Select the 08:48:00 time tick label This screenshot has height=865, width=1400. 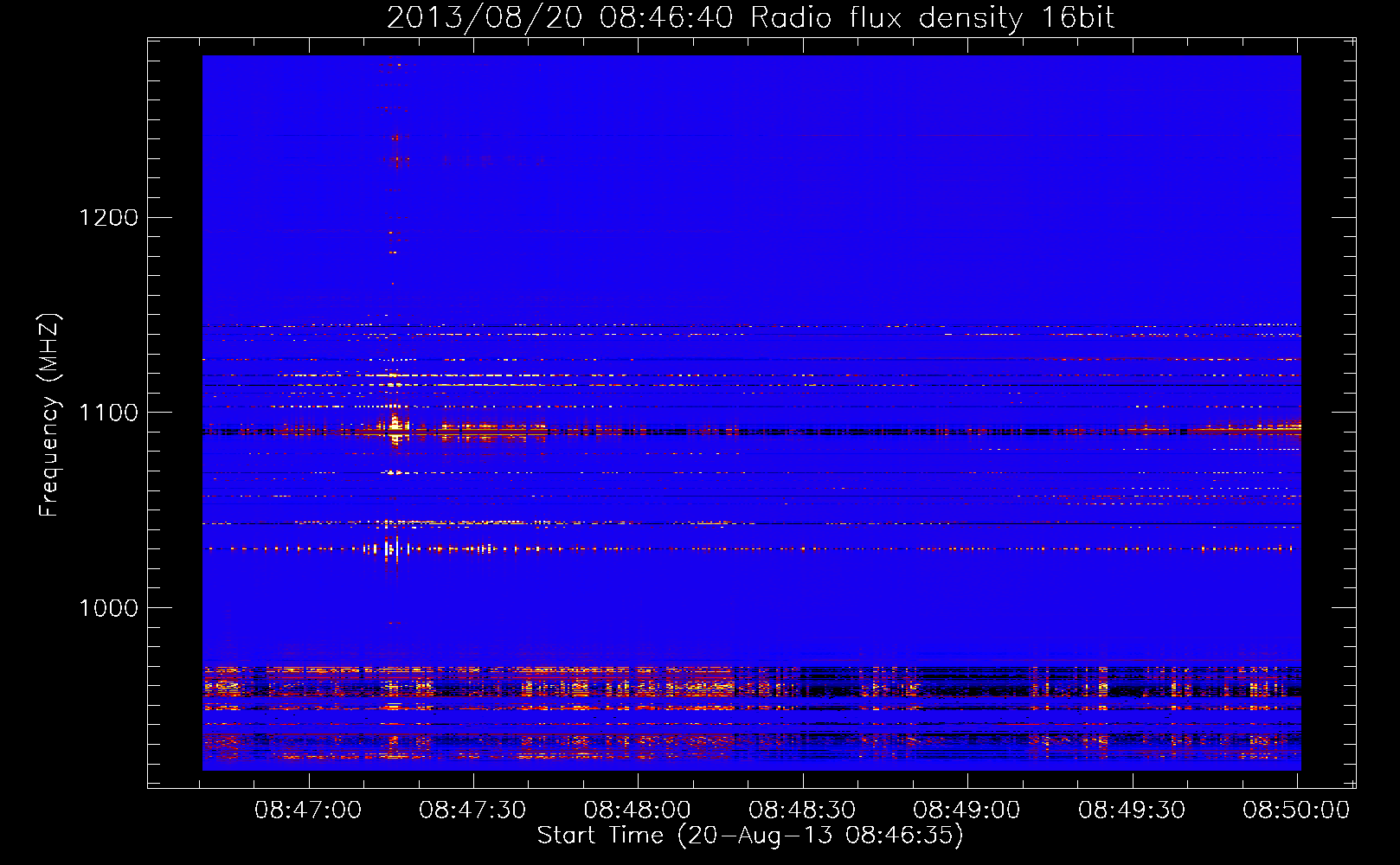coord(638,810)
